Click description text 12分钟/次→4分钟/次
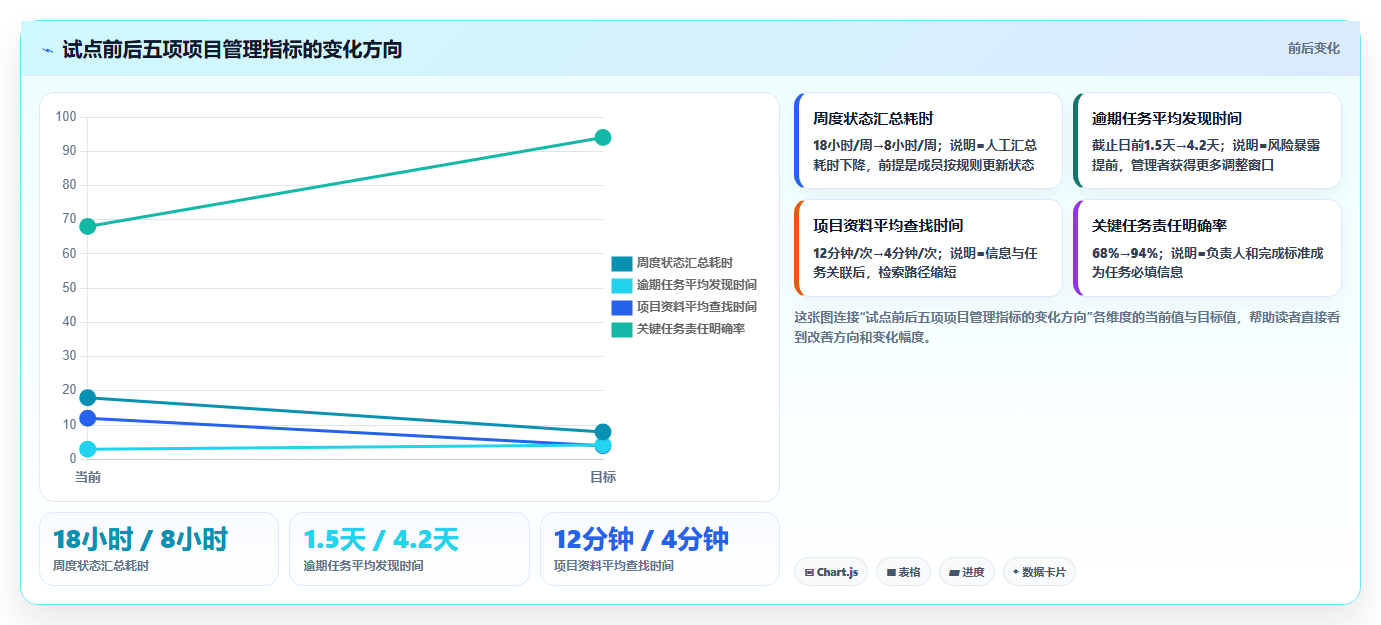1381x625 pixels. click(x=875, y=253)
